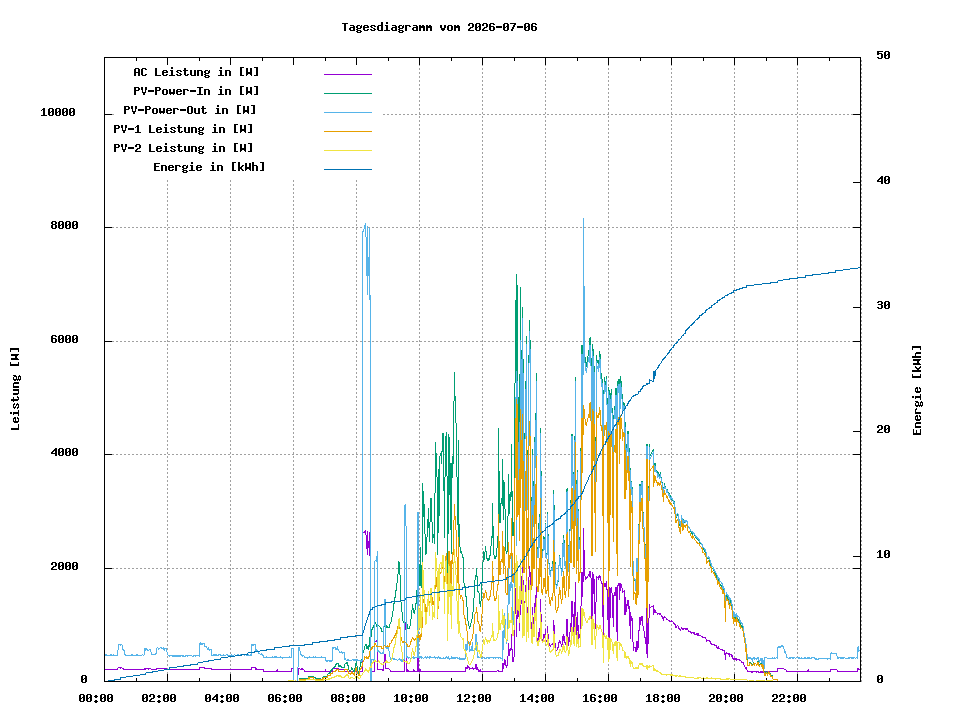
Task: Click the right axis value 20
Action: [883, 430]
